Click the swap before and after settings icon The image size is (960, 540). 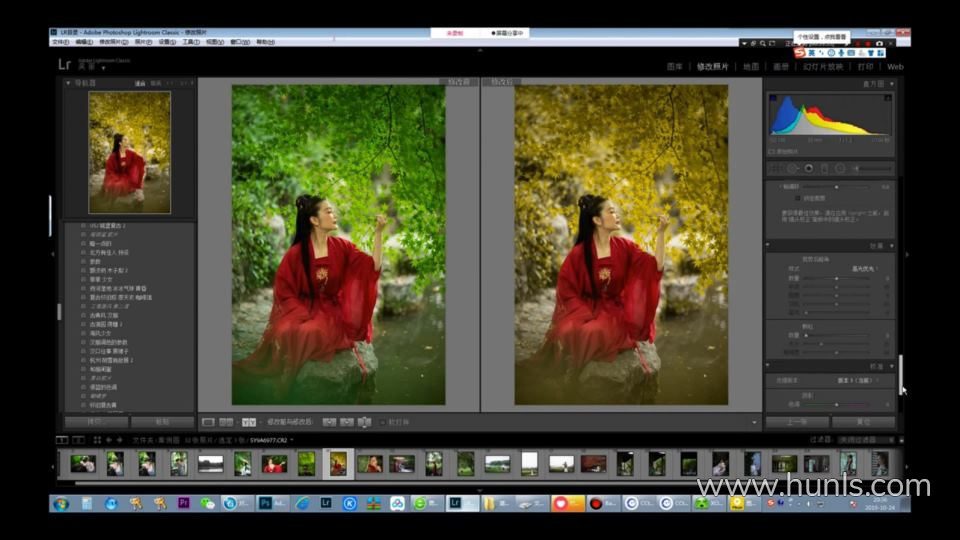(365, 422)
